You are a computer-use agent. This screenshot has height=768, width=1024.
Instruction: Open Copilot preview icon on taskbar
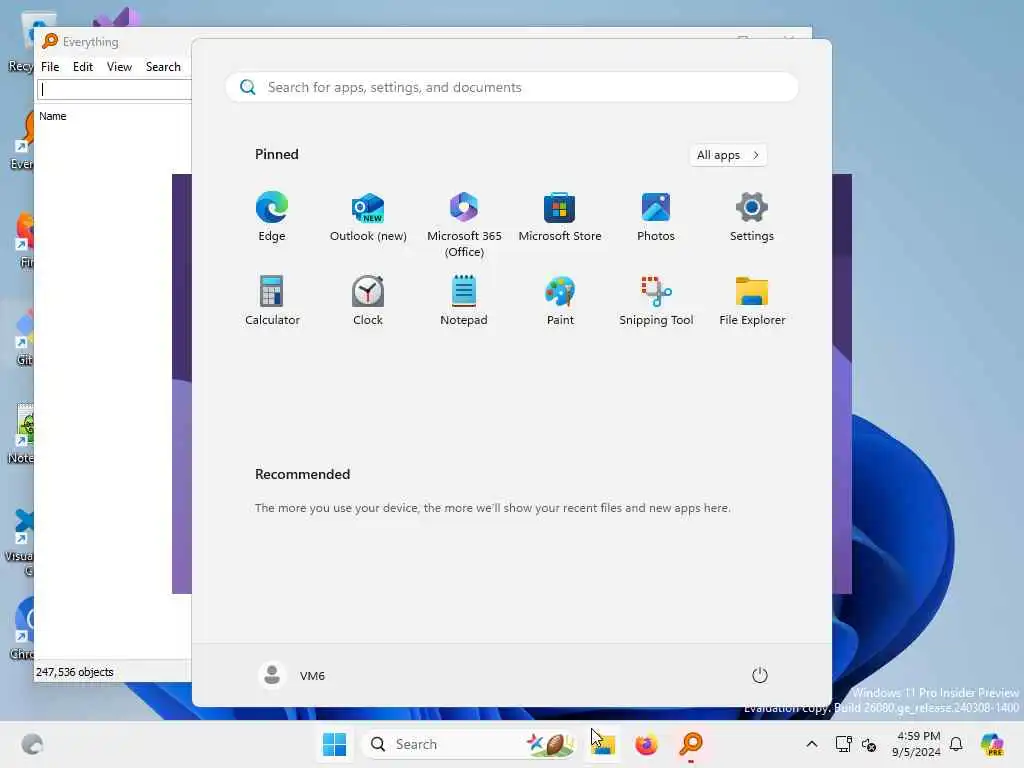pos(992,744)
